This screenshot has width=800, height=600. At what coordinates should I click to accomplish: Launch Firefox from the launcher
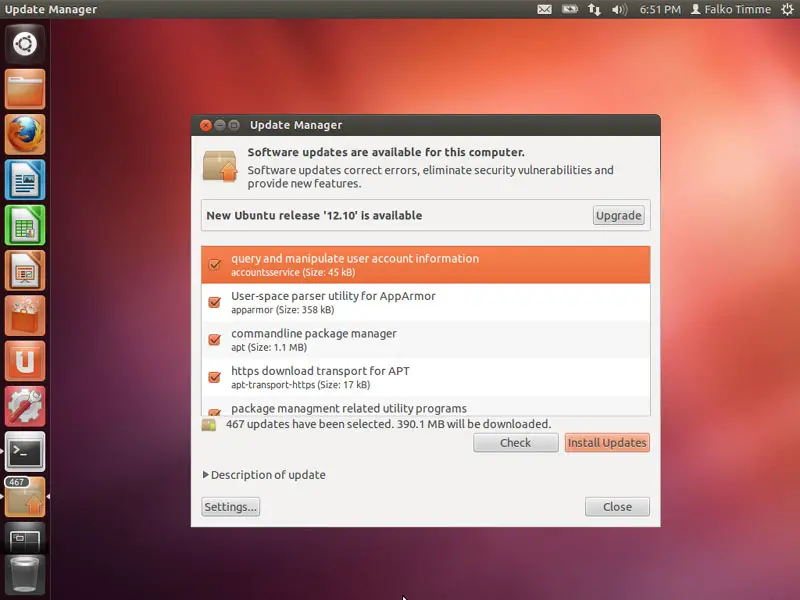24,134
